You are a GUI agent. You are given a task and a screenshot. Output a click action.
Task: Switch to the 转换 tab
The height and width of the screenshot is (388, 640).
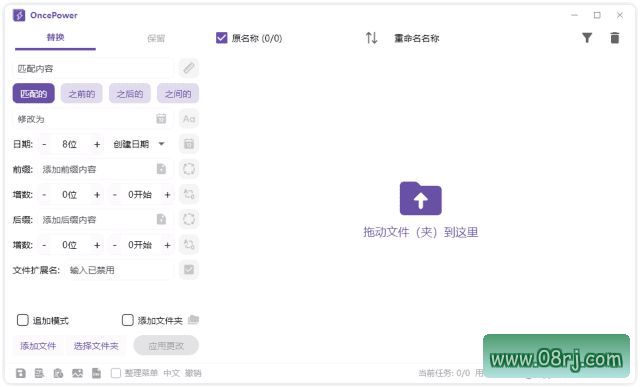[56, 38]
